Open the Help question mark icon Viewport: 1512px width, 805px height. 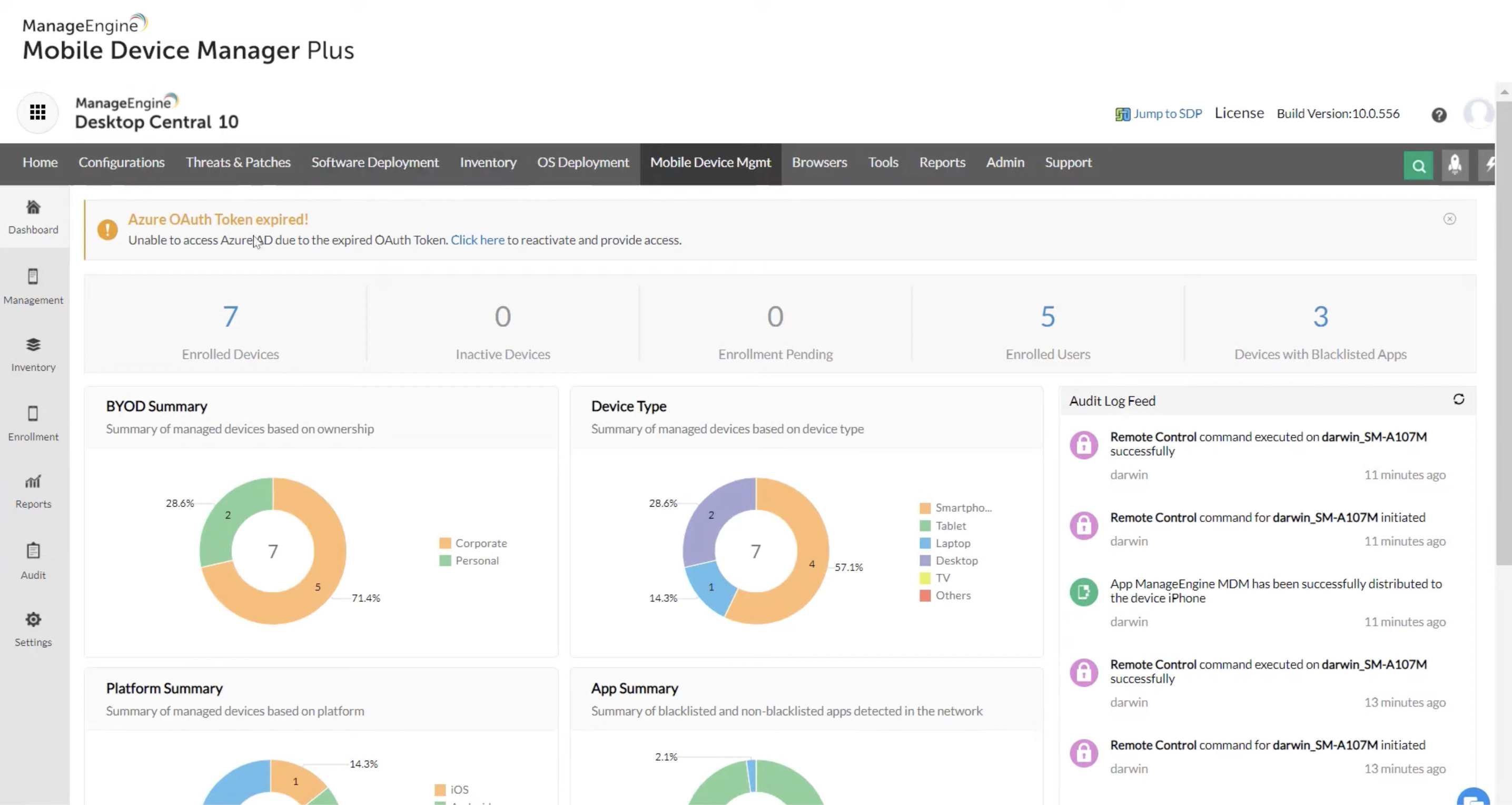(1439, 114)
